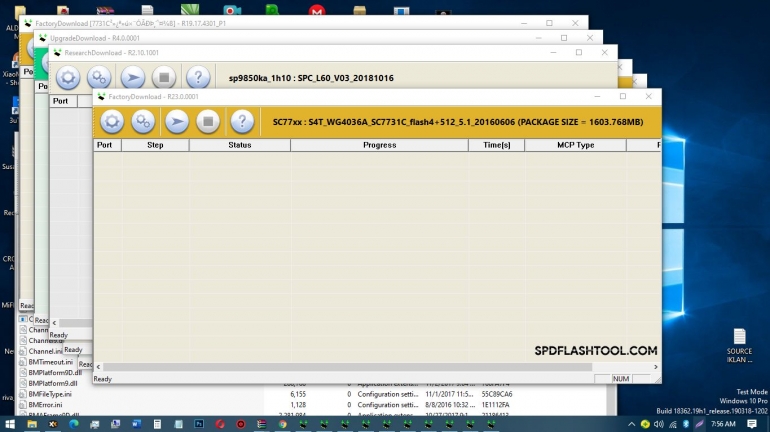Click the 55C89CA6 checksum cell

click(x=497, y=394)
